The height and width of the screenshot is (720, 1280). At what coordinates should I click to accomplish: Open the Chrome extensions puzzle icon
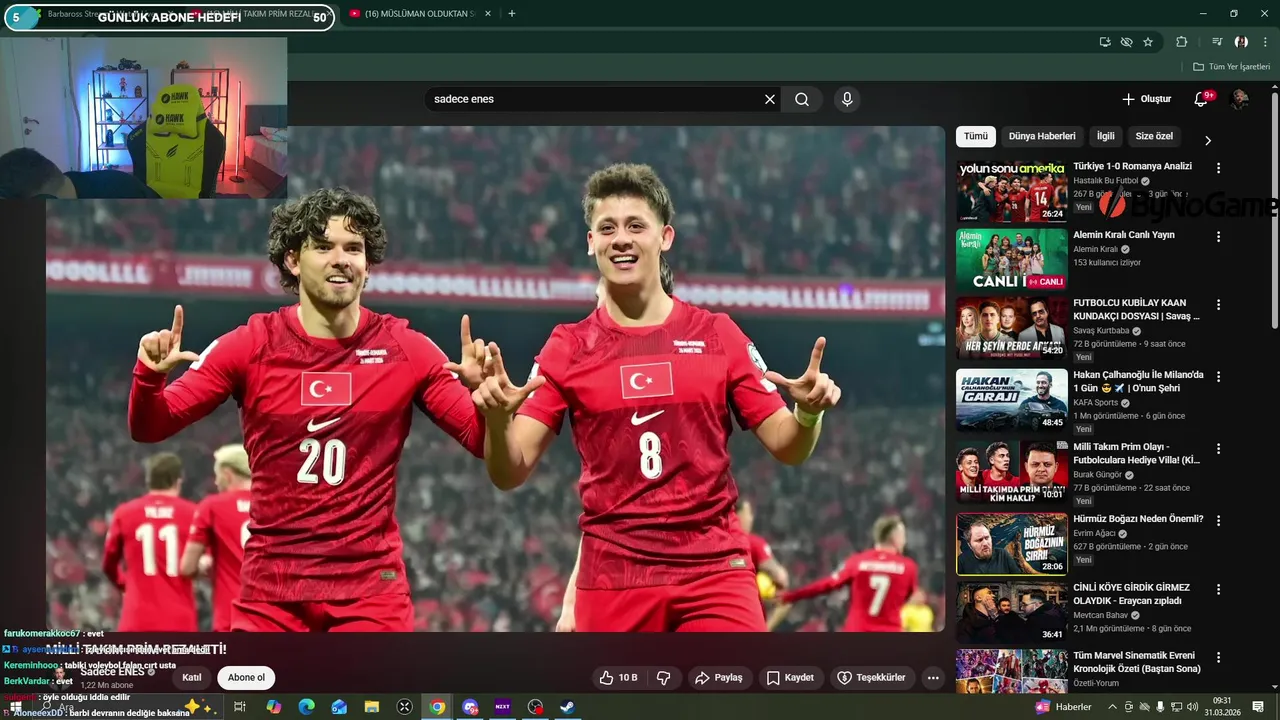[1181, 42]
